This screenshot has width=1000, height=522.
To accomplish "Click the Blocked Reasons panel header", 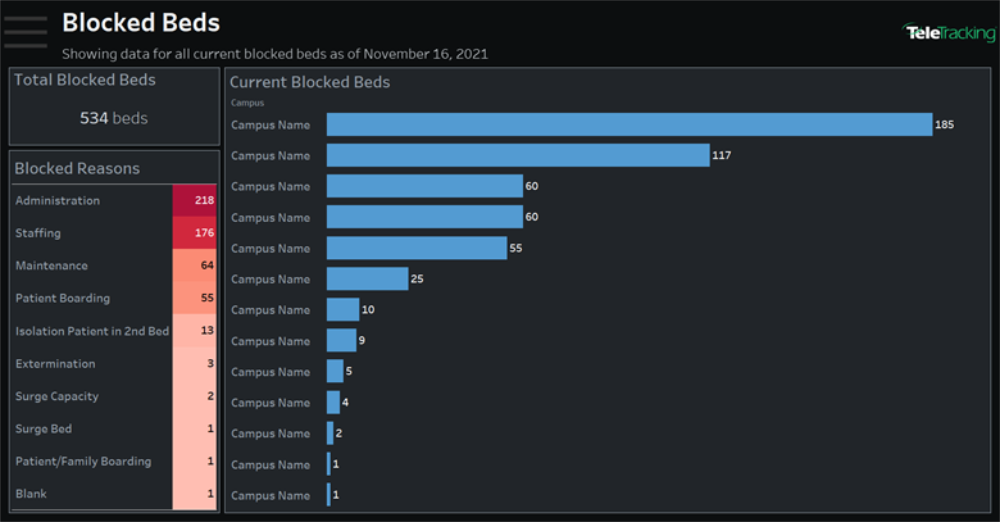I will pos(77,168).
